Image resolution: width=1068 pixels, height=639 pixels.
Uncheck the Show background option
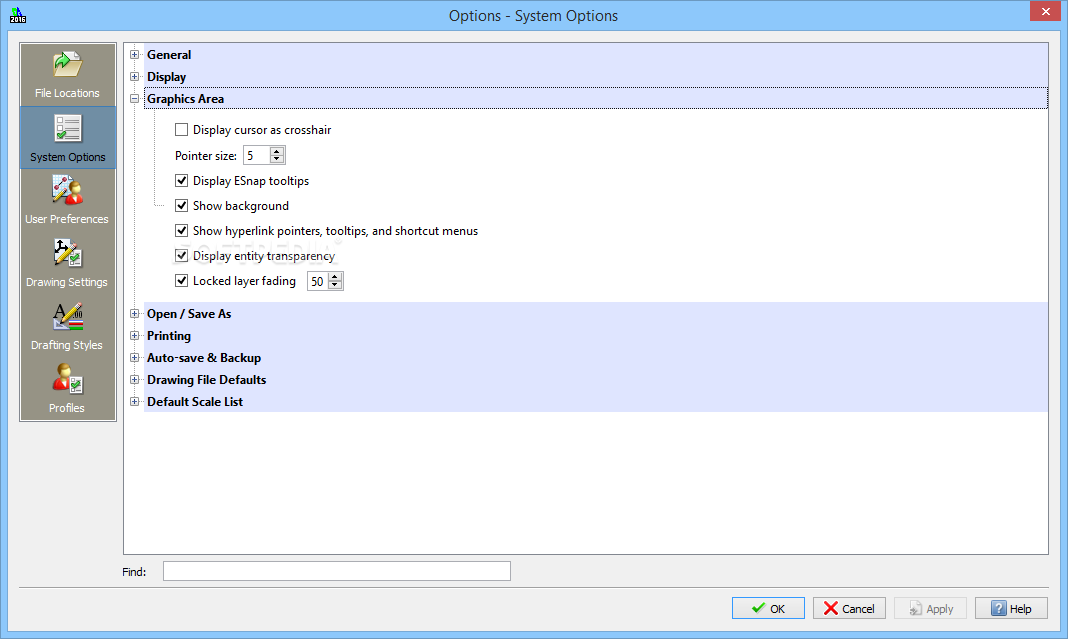[x=181, y=206]
